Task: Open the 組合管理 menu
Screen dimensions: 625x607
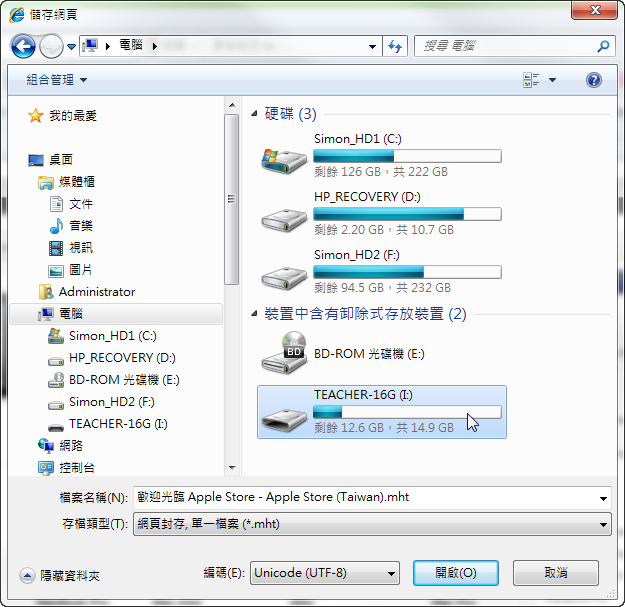Action: pos(56,80)
